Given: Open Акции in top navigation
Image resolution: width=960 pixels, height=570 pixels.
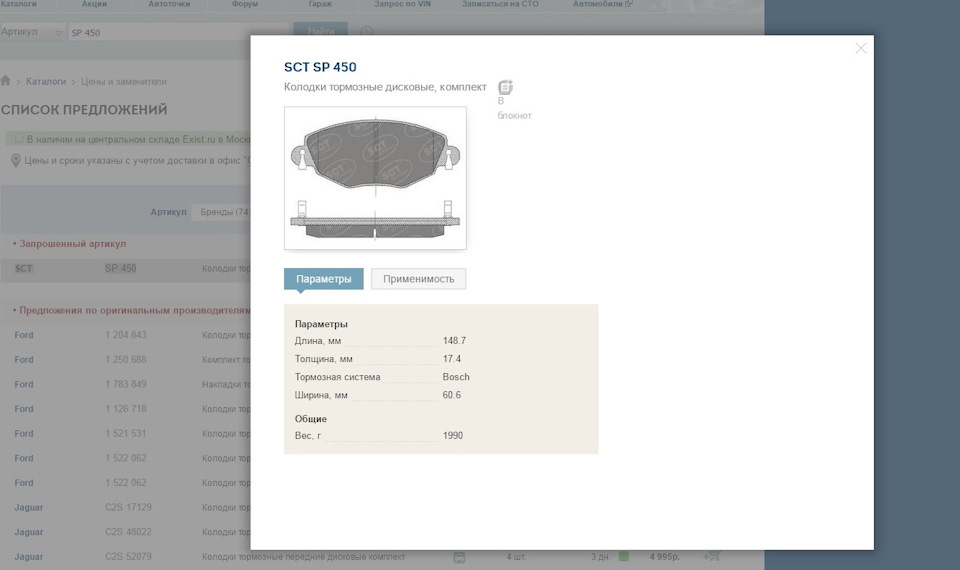Looking at the screenshot, I should coord(94,4).
